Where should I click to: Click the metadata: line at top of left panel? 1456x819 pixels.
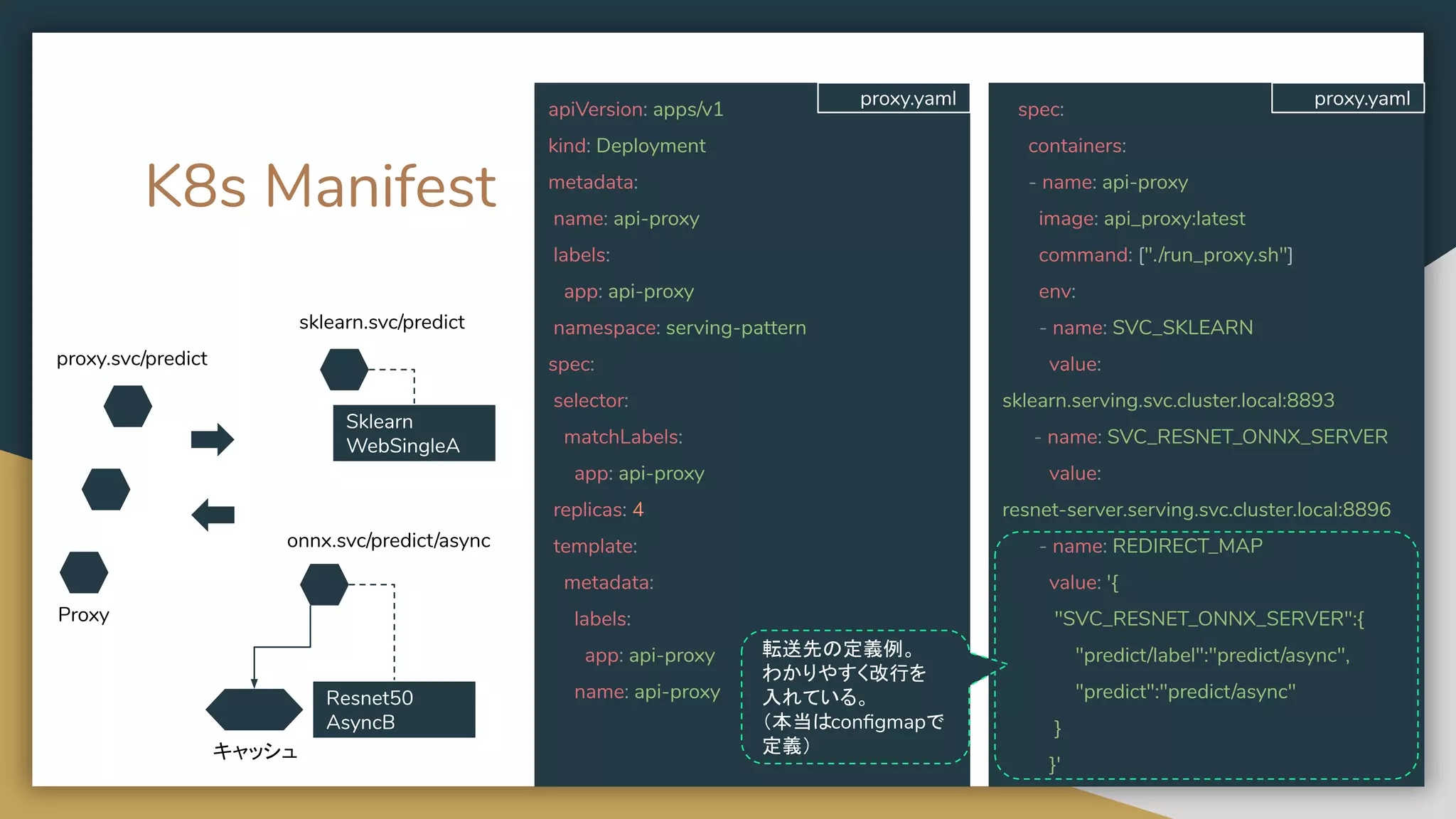(x=593, y=183)
